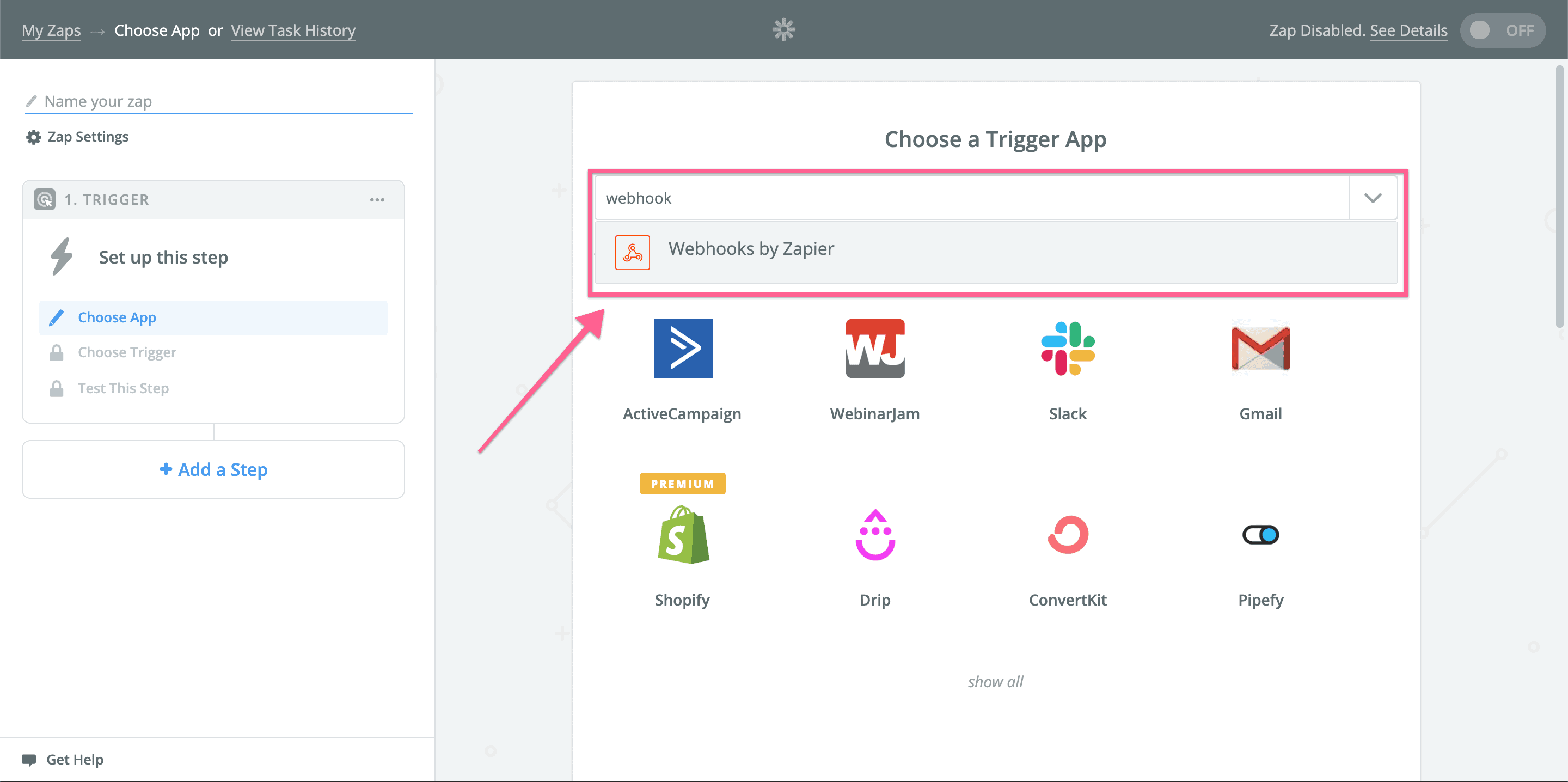This screenshot has height=782, width=1568.
Task: Click the pencil icon next to zap name
Action: [x=31, y=101]
